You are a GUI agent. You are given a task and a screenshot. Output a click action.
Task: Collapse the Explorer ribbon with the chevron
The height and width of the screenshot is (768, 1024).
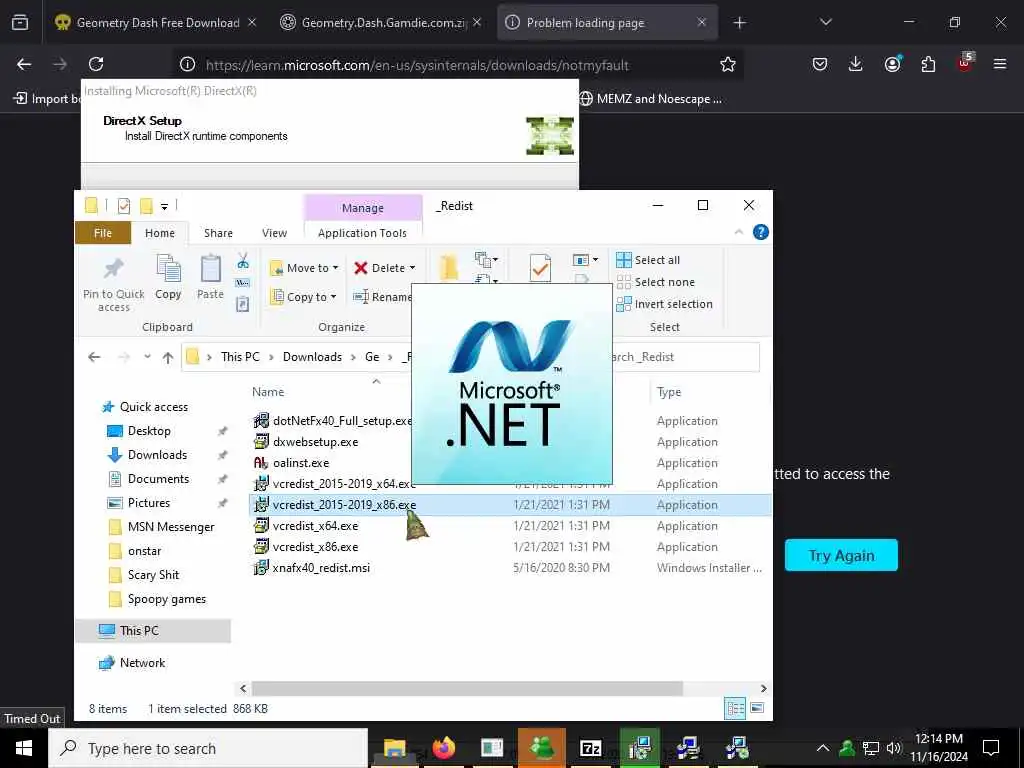point(739,232)
